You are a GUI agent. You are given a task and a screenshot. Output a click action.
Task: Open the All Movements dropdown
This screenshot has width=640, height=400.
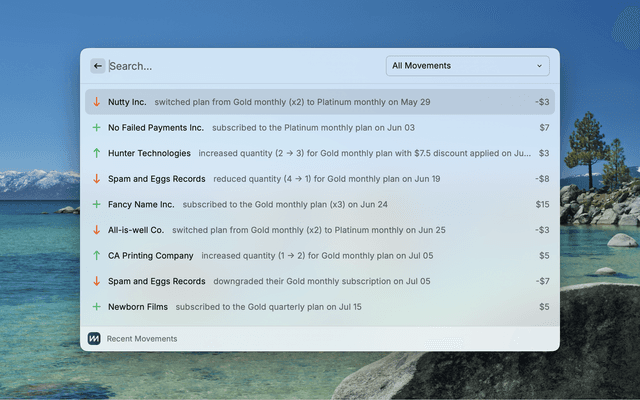[x=466, y=66]
